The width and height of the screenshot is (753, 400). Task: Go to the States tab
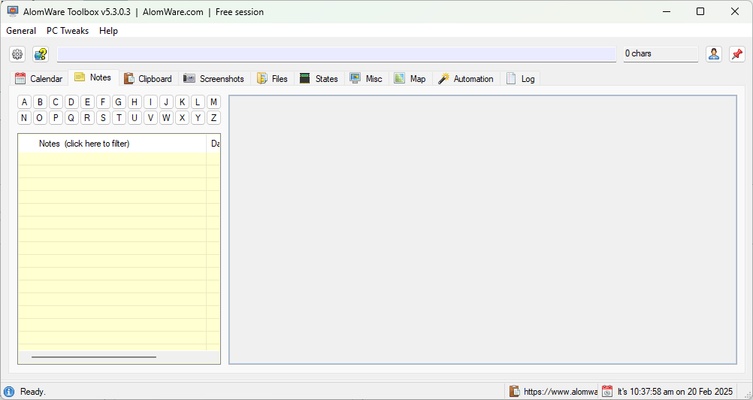pyautogui.click(x=319, y=79)
